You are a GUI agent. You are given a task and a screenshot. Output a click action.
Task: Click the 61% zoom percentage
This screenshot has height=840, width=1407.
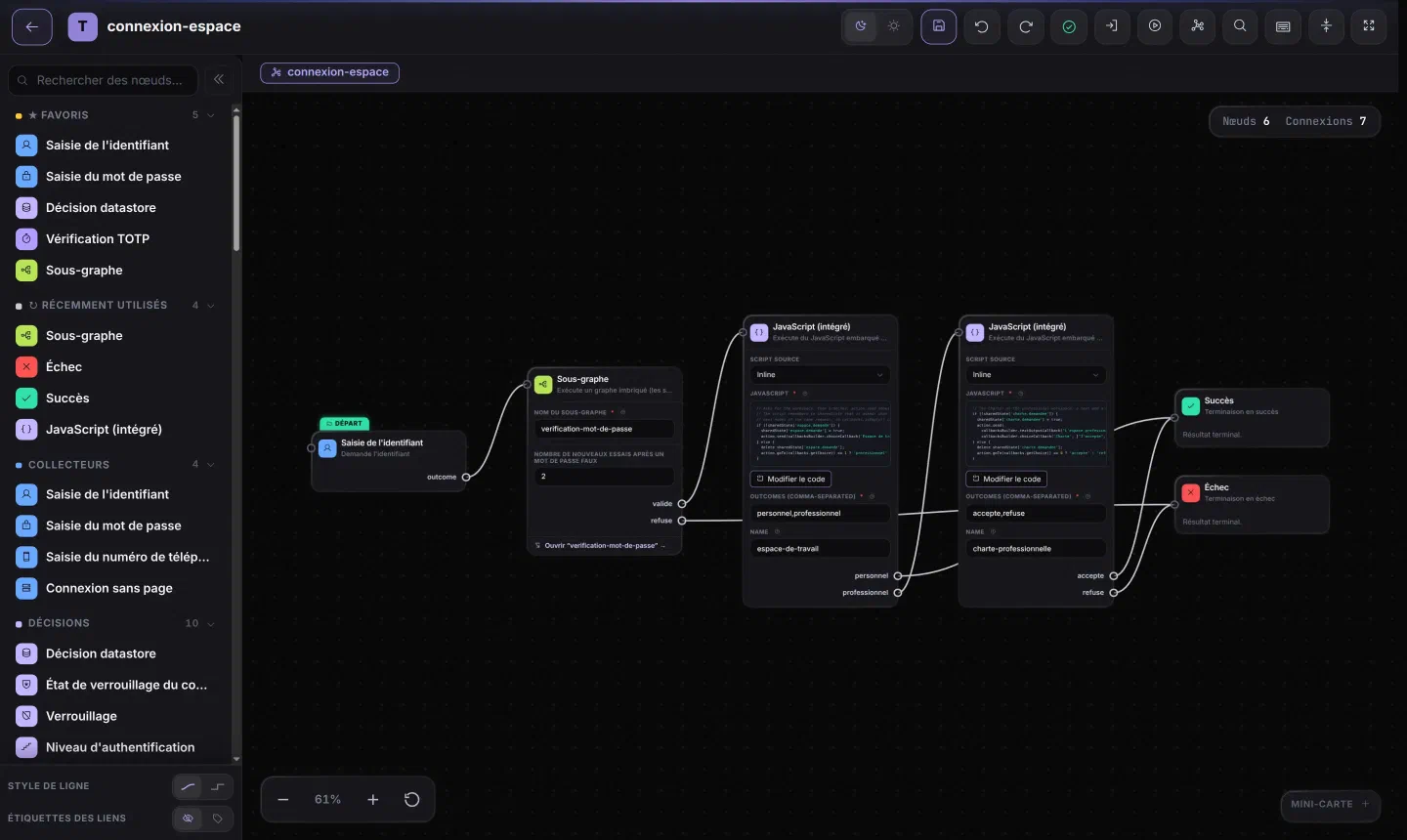click(327, 799)
